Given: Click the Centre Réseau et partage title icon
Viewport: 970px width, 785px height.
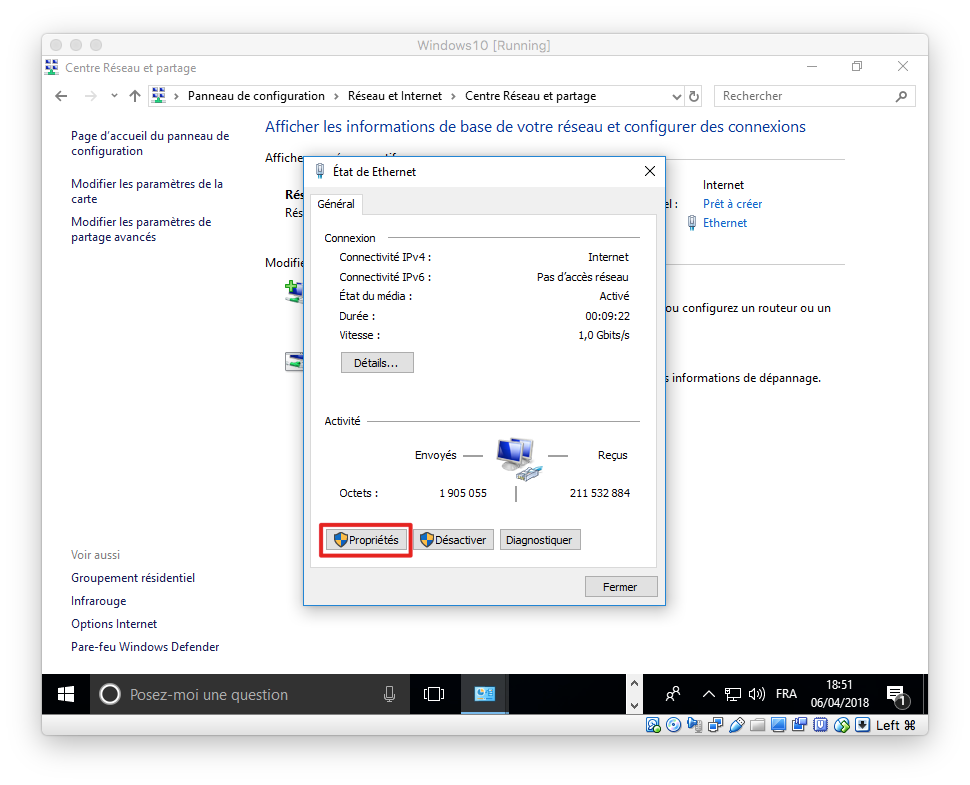Looking at the screenshot, I should [52, 67].
